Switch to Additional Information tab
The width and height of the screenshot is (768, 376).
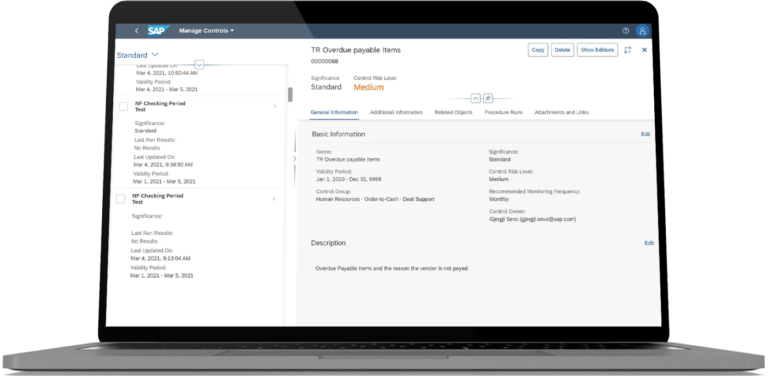(396, 112)
